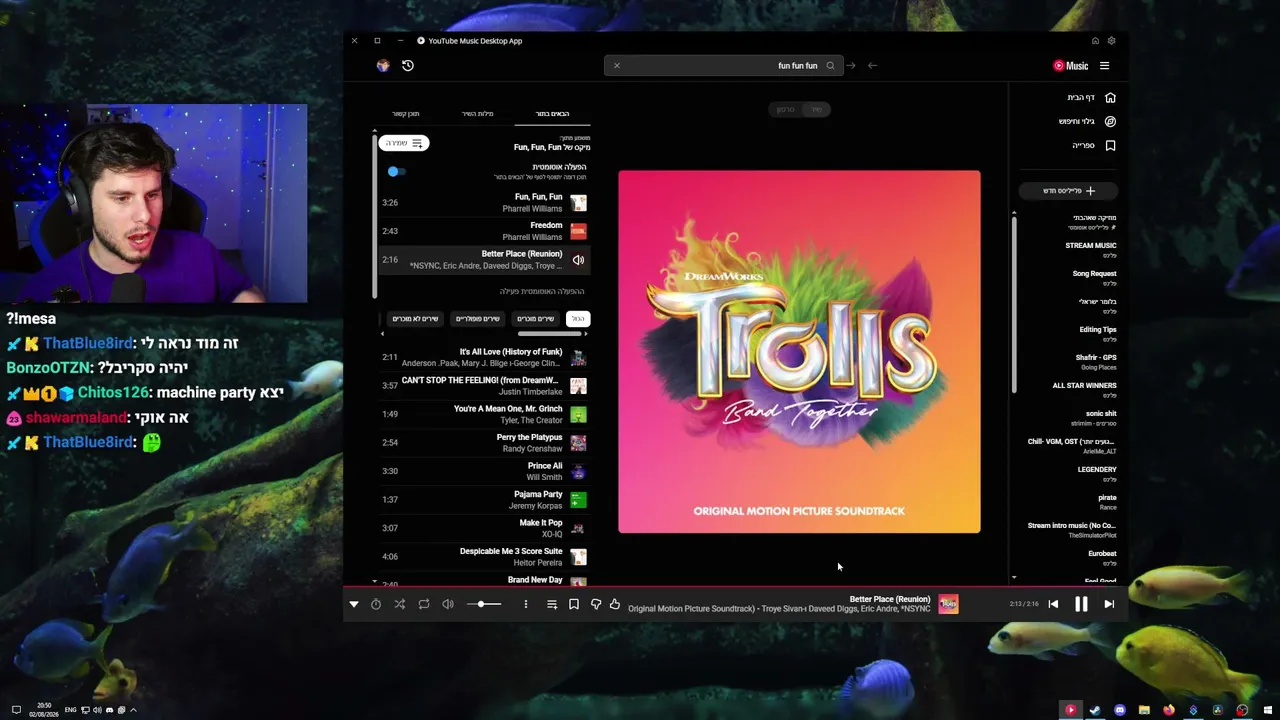
Task: Switch to the Related tab
Action: 406,114
